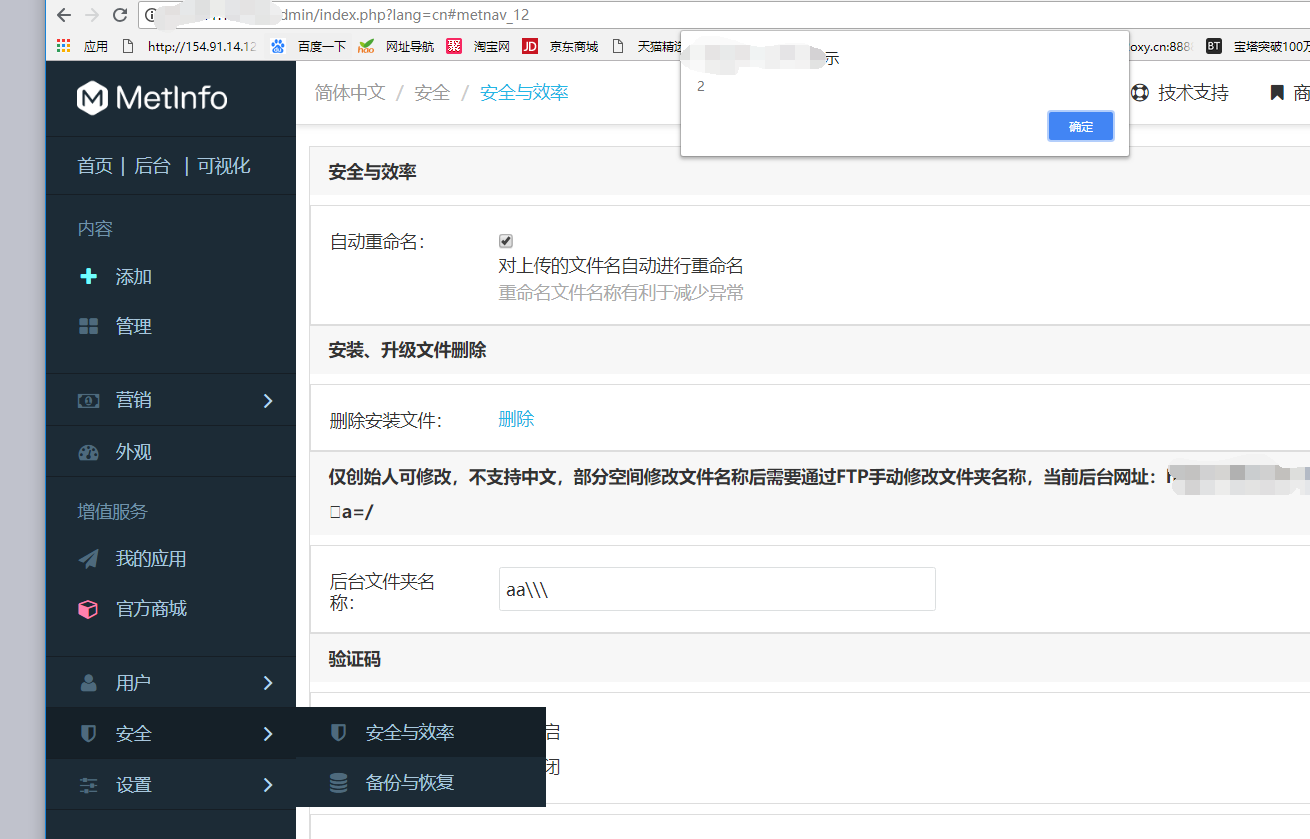Switch to 可视化 mode
Image resolution: width=1310 pixels, height=839 pixels.
(224, 166)
